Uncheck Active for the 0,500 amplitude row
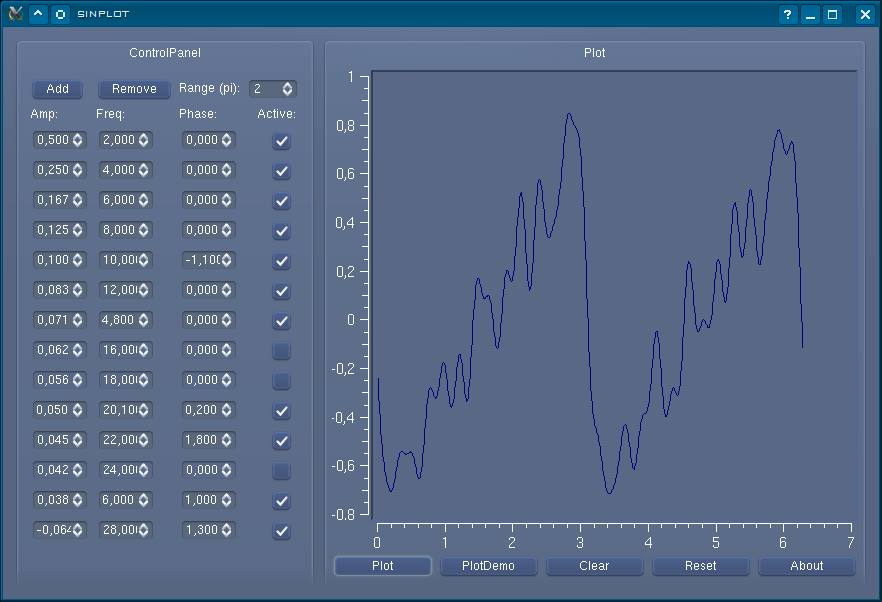 click(281, 140)
